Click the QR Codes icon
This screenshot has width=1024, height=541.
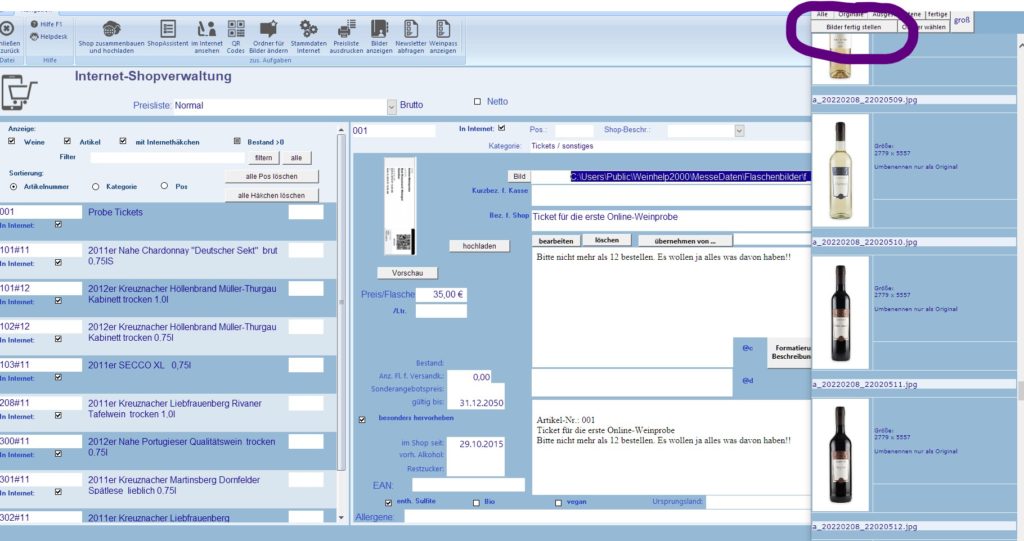point(236,29)
